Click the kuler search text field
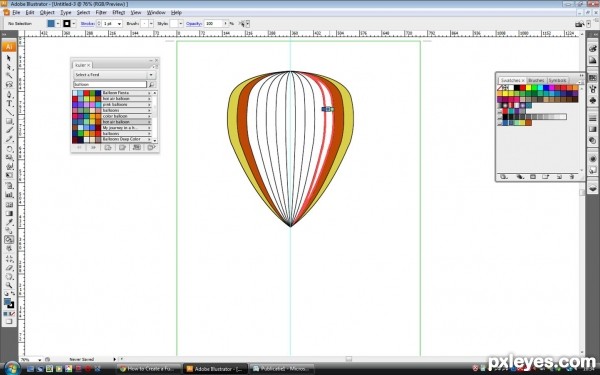This screenshot has width=600, height=375. [x=110, y=84]
